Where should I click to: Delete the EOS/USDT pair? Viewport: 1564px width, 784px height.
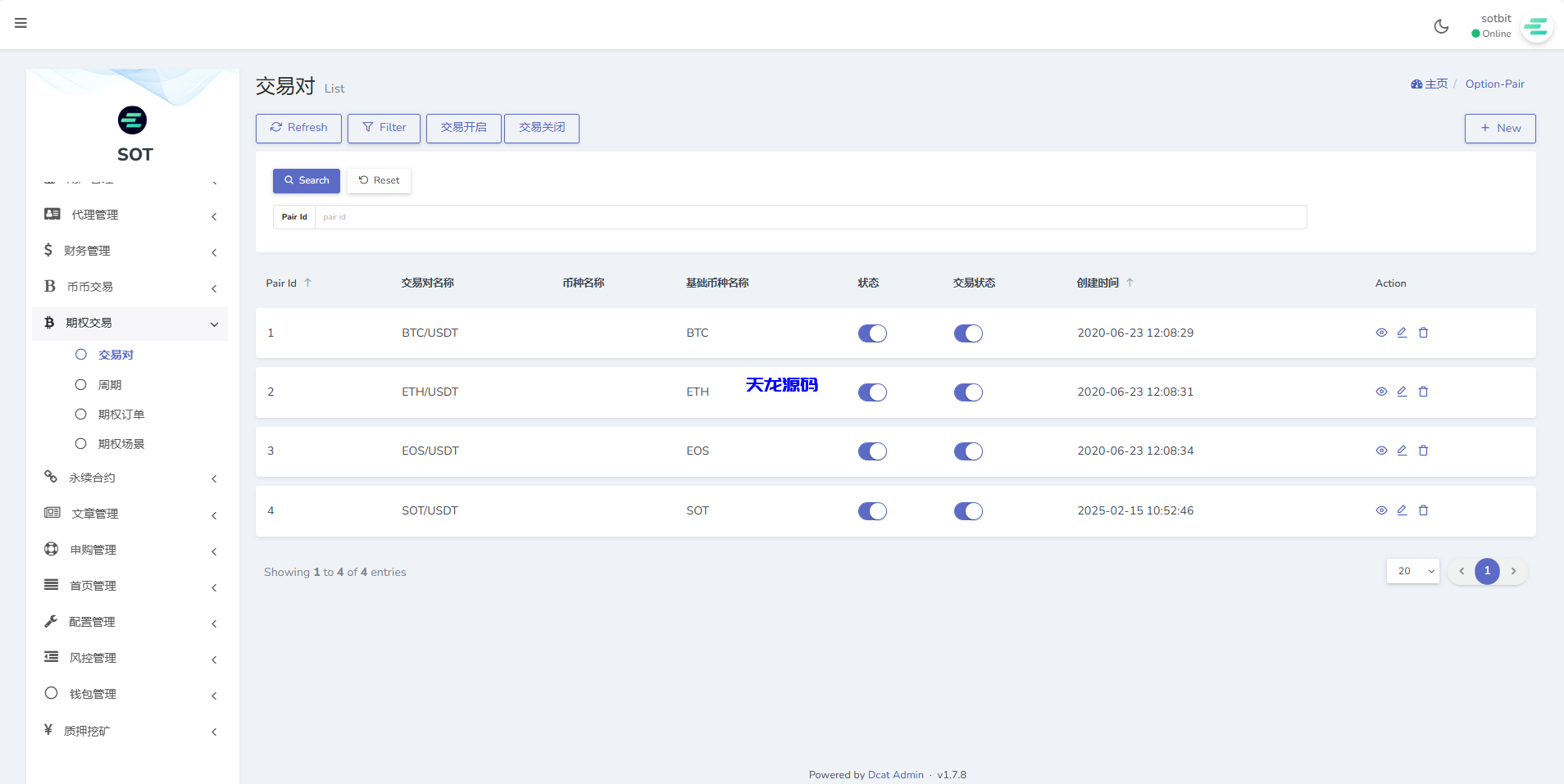click(1423, 451)
